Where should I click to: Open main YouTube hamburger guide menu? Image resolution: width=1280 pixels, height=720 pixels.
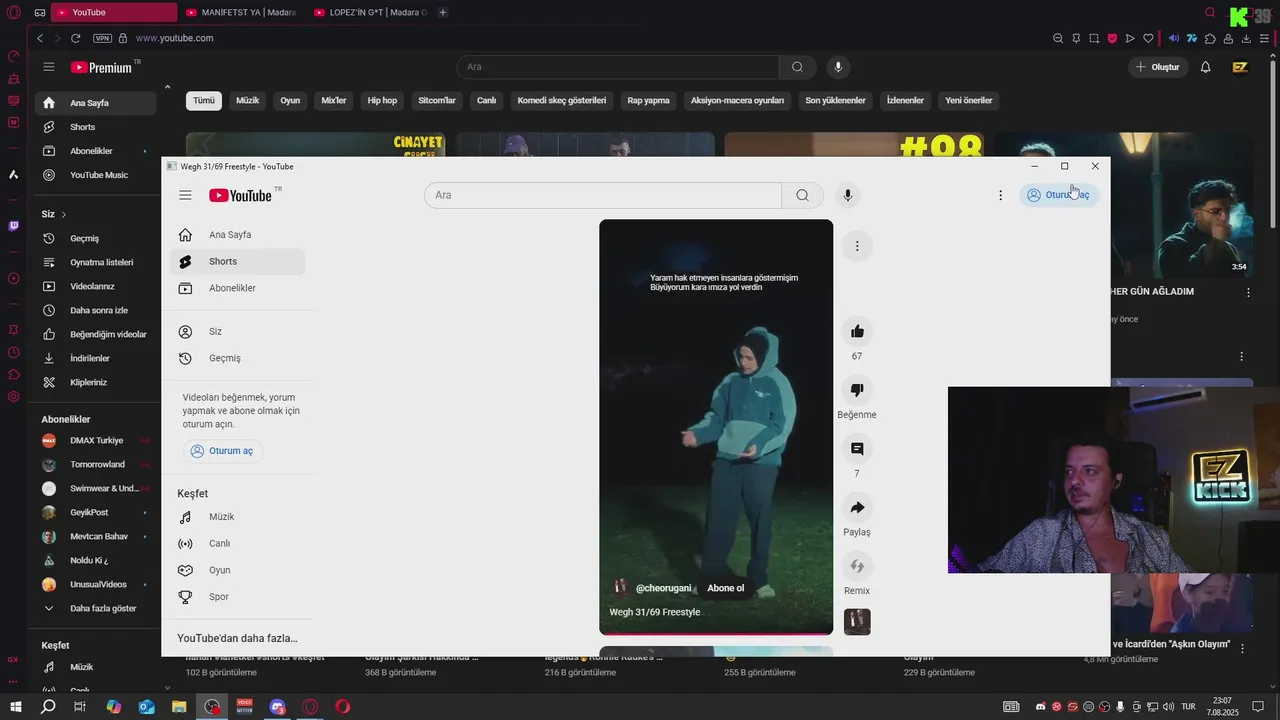click(x=48, y=67)
